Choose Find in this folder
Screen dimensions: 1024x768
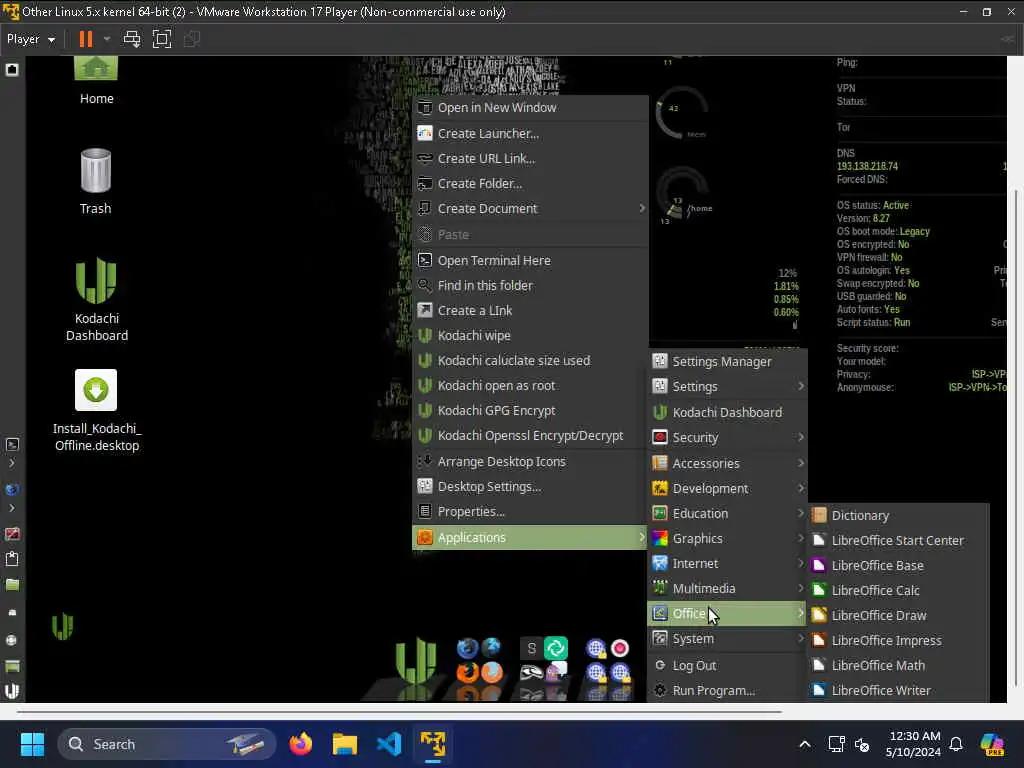pyautogui.click(x=530, y=285)
